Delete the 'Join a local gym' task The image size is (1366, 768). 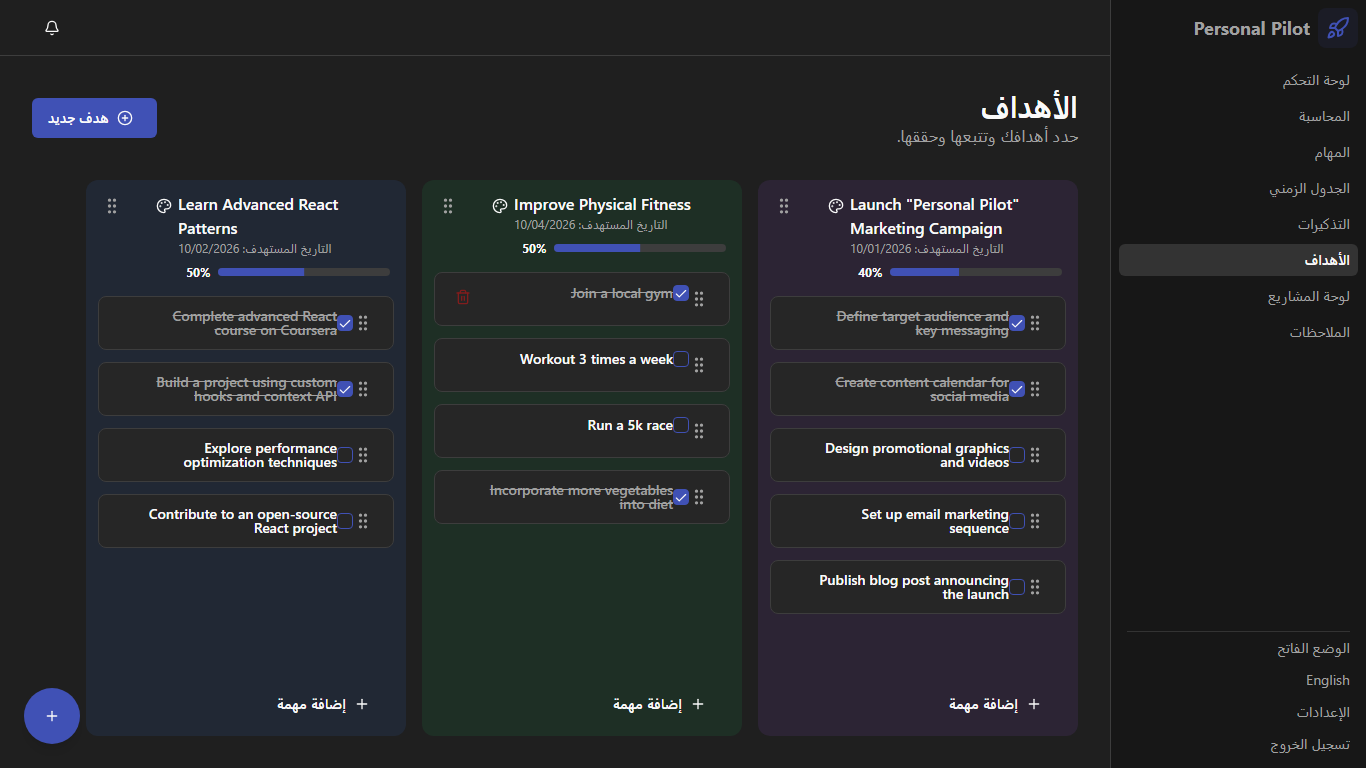point(463,297)
